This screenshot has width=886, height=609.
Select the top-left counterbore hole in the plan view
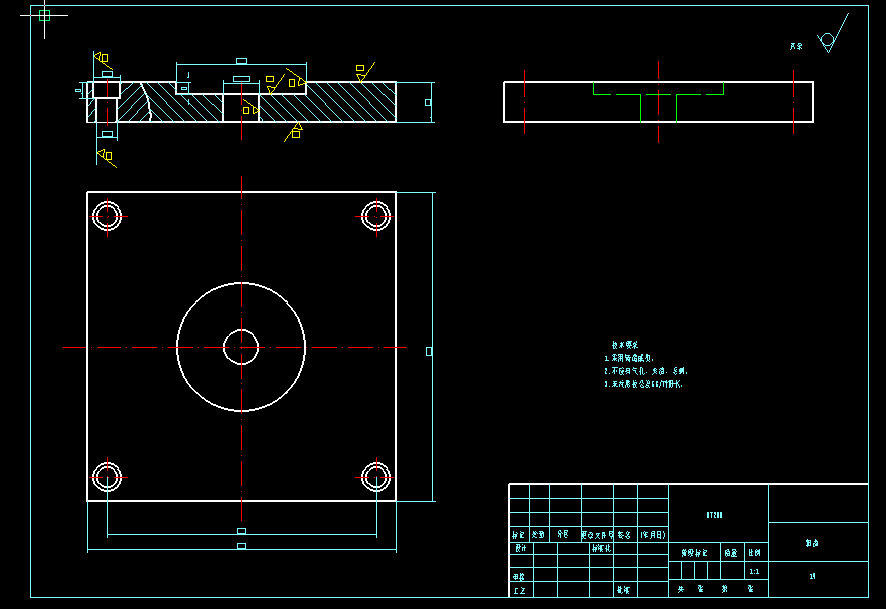(x=107, y=216)
